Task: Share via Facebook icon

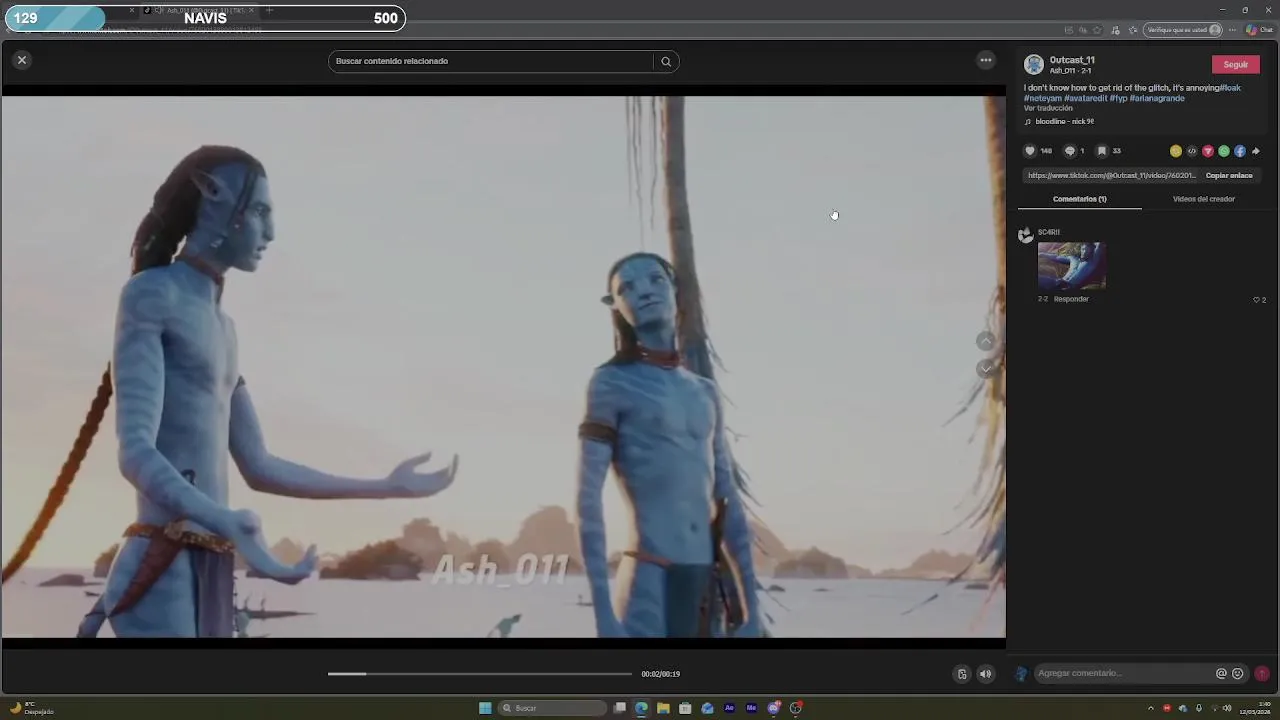Action: (1240, 151)
